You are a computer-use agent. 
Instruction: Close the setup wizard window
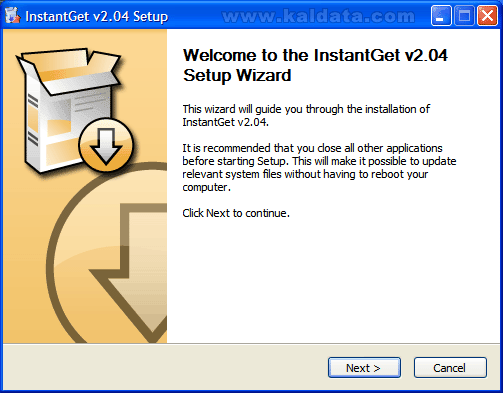click(x=487, y=15)
